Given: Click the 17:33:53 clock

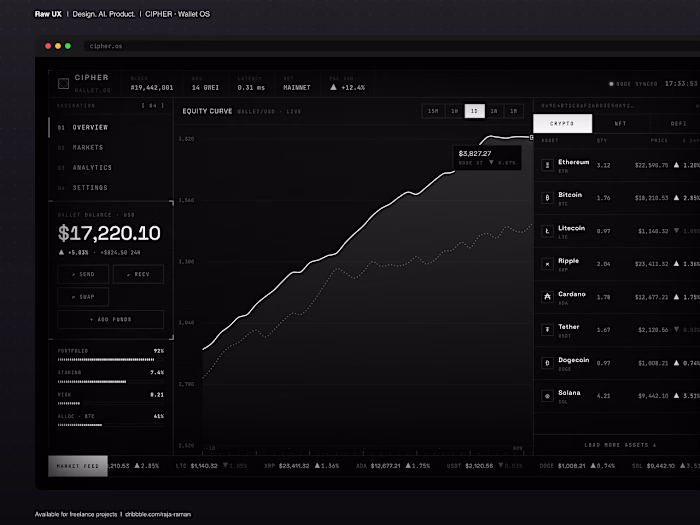Looking at the screenshot, I should 681,83.
